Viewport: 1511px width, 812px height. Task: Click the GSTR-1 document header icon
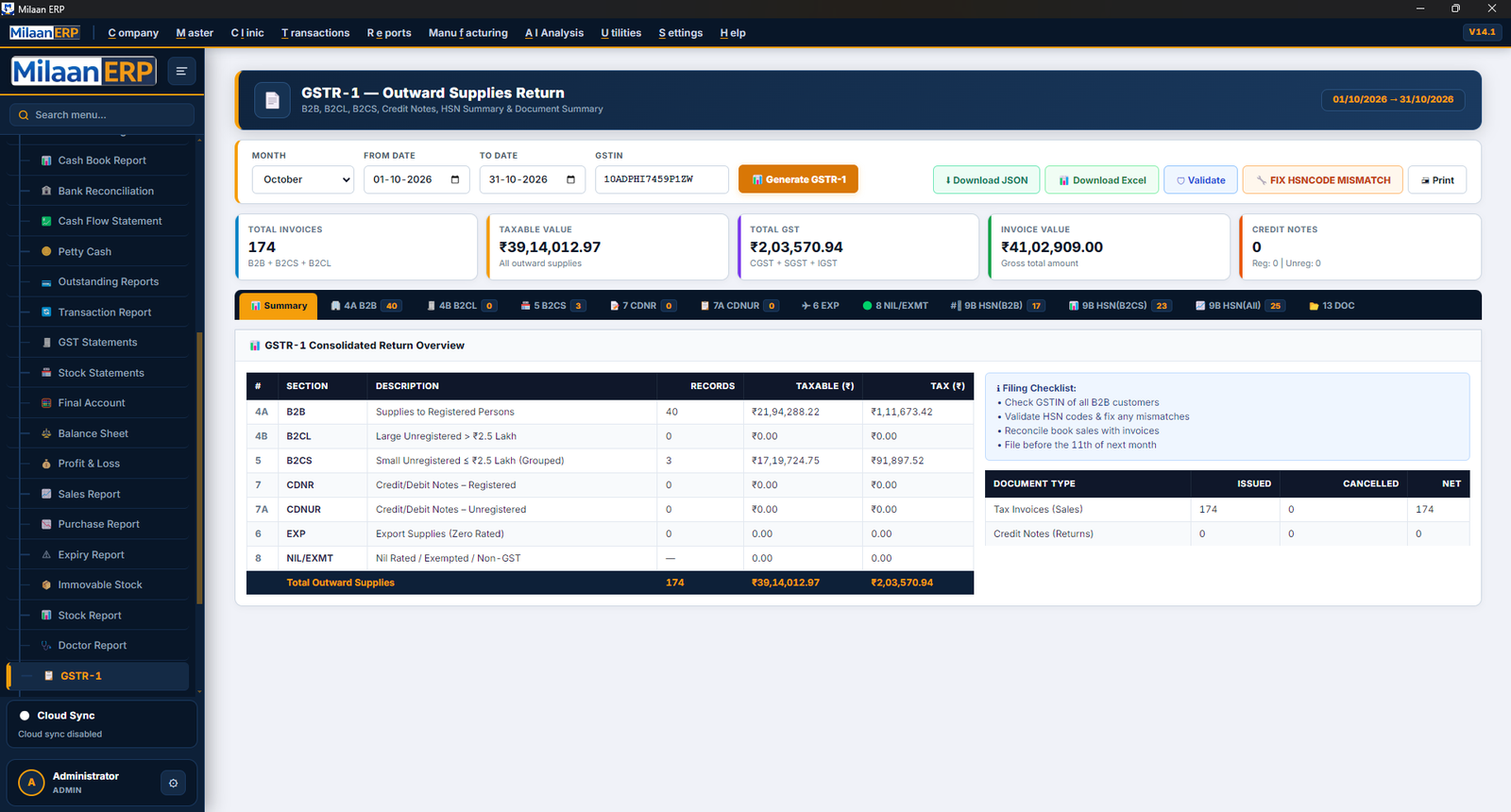click(272, 100)
